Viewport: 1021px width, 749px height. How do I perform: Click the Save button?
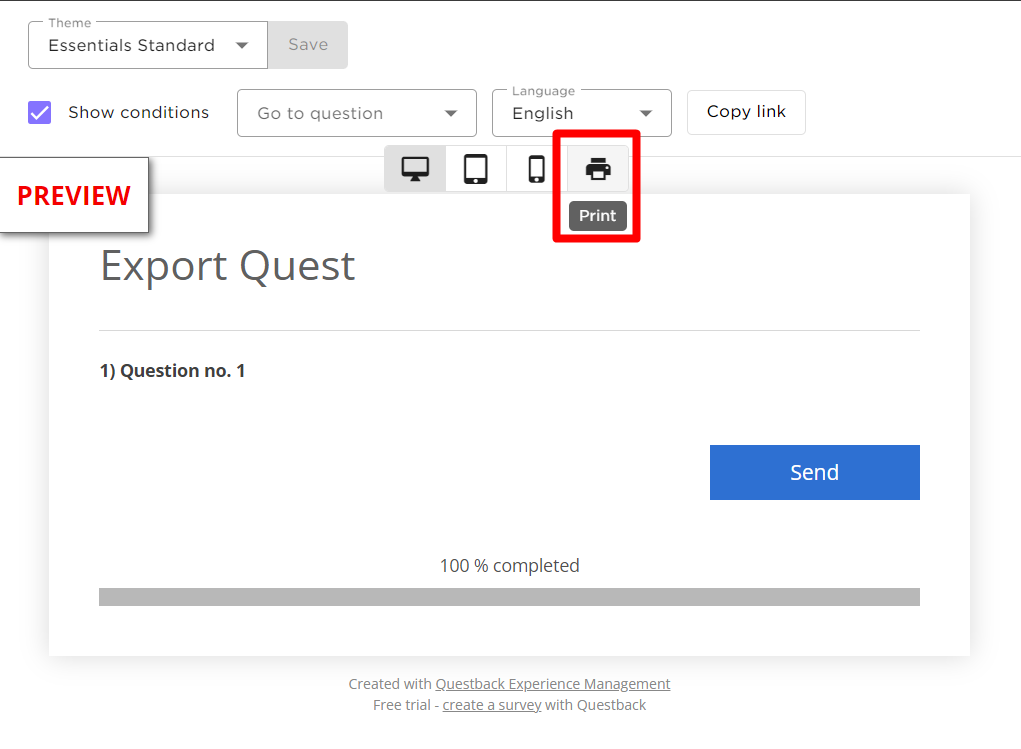308,45
